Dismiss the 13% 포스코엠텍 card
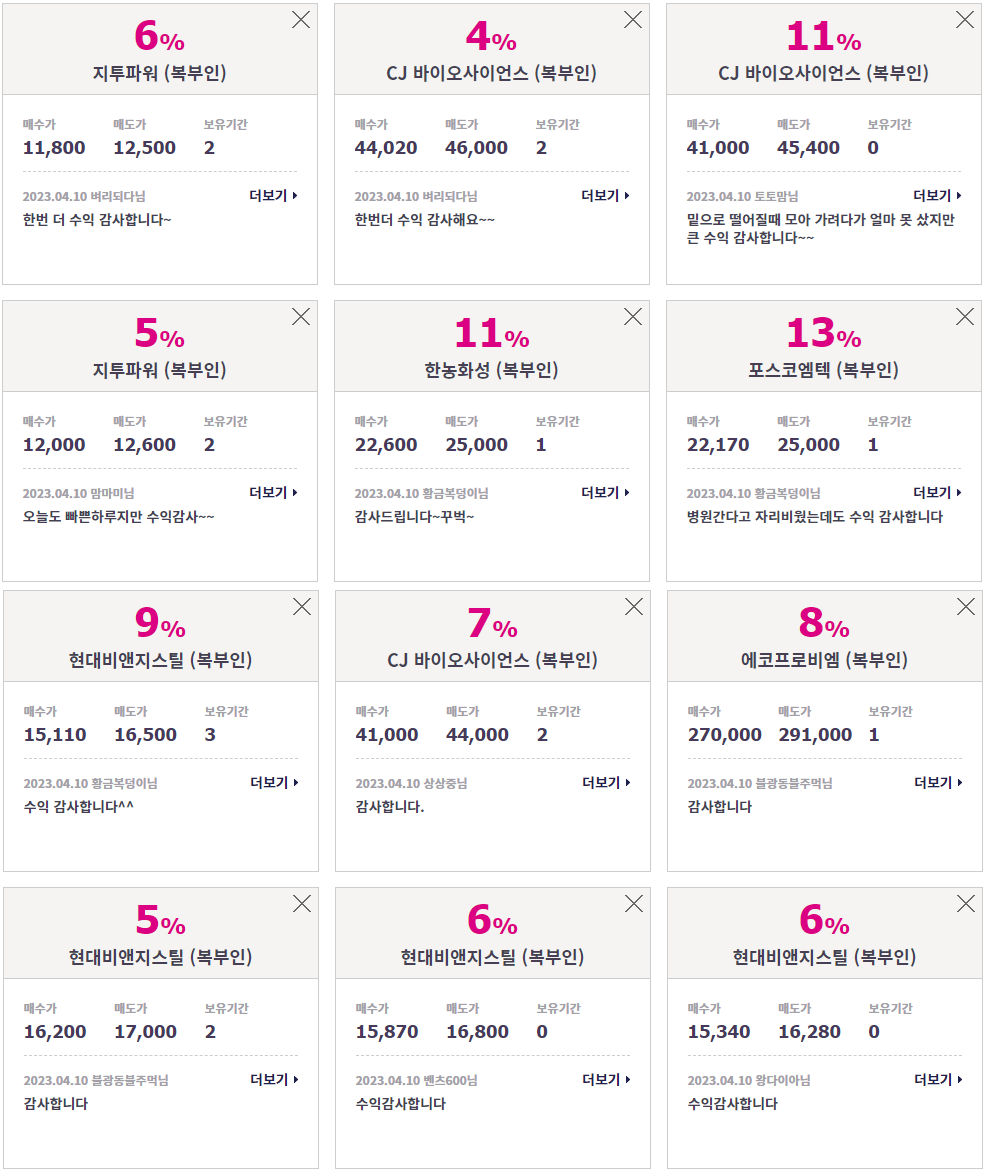The image size is (987, 1174). 965,317
